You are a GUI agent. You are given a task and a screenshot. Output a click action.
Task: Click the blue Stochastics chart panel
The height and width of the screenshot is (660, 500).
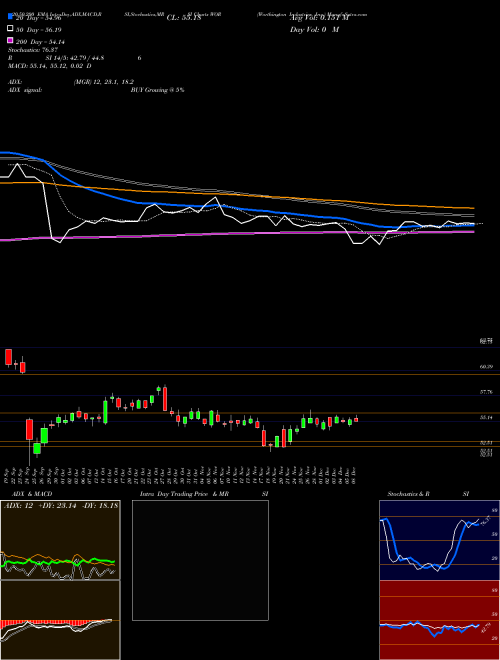pos(439,540)
